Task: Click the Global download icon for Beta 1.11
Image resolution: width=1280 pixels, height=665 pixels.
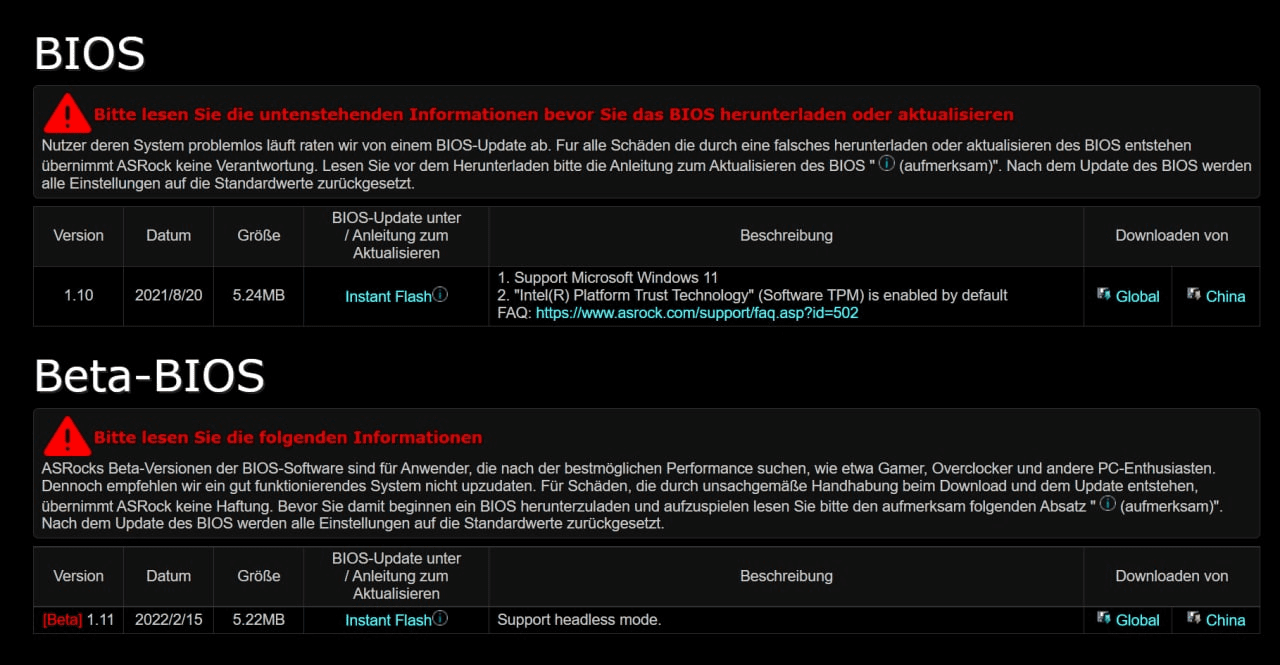Action: pyautogui.click(x=1104, y=618)
